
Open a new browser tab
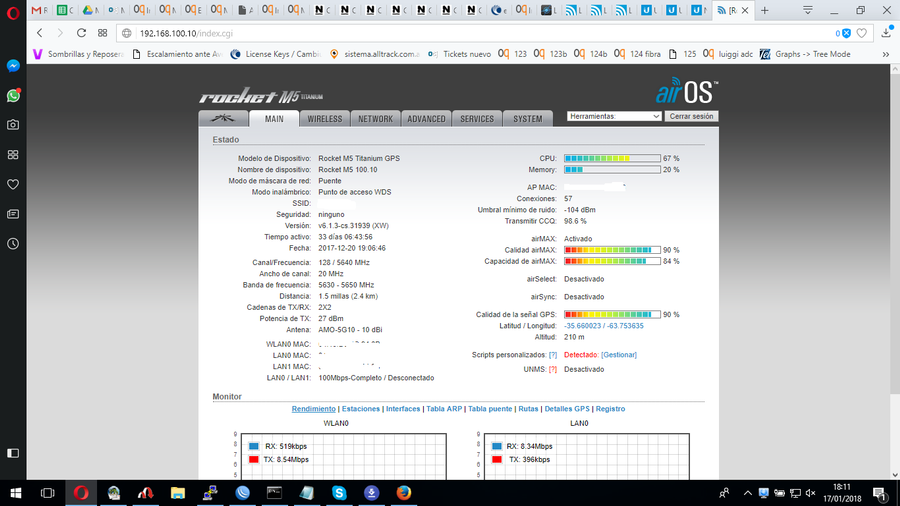pos(765,10)
